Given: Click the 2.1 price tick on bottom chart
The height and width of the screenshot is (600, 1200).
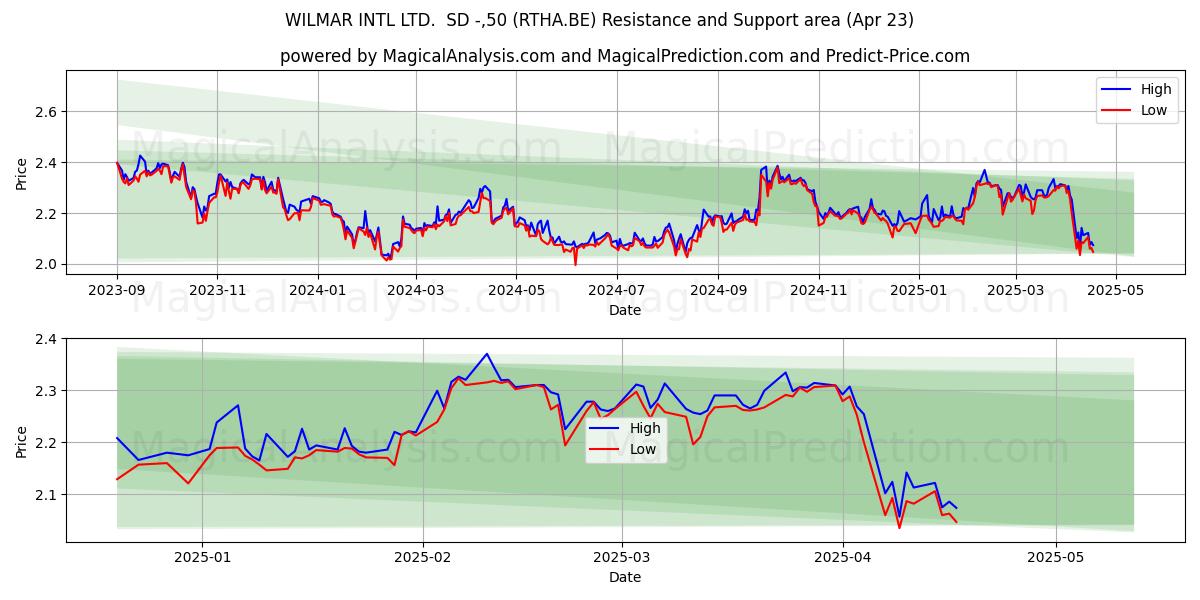Looking at the screenshot, I should pyautogui.click(x=47, y=495).
